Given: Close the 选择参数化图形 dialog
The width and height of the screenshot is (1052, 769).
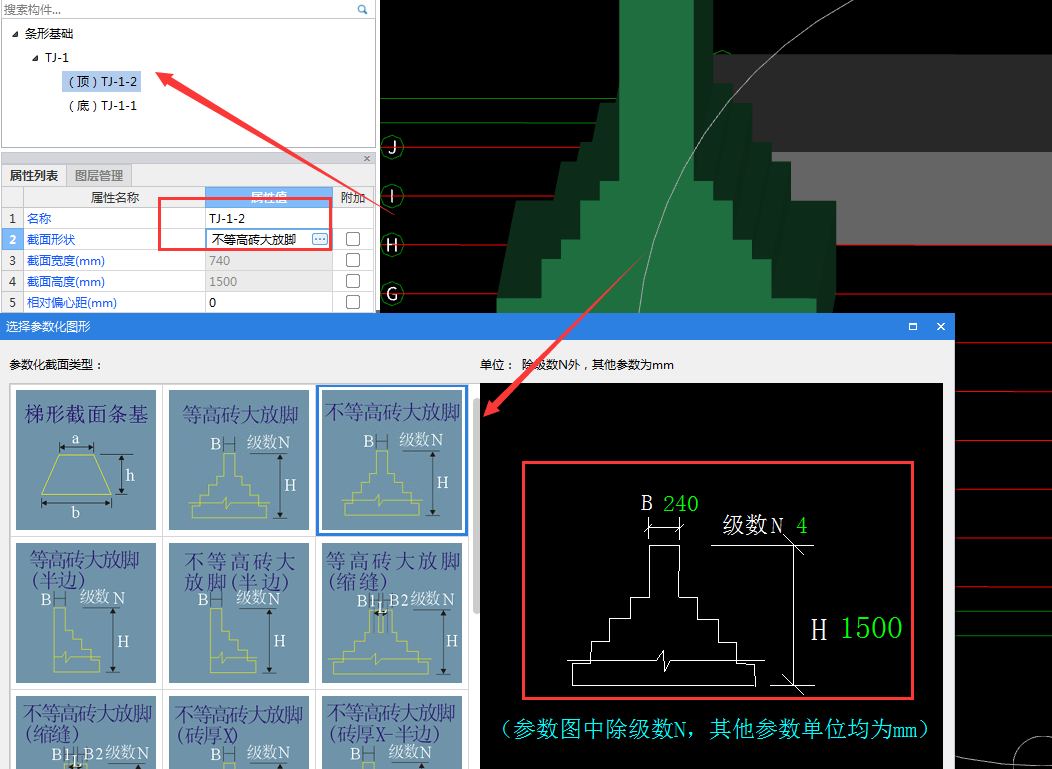Looking at the screenshot, I should click(x=941, y=326).
